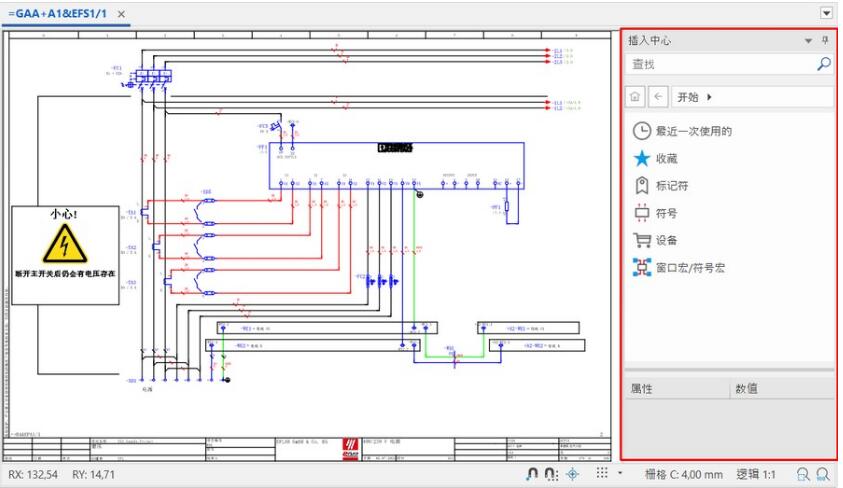Expand the grid options dropdown arrow
This screenshot has width=843, height=488.
[619, 474]
